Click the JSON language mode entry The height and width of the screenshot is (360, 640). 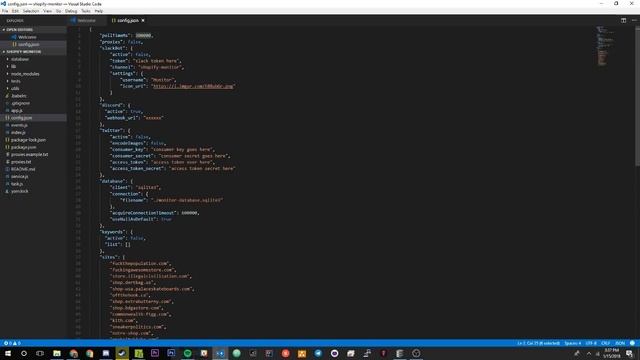pyautogui.click(x=620, y=343)
